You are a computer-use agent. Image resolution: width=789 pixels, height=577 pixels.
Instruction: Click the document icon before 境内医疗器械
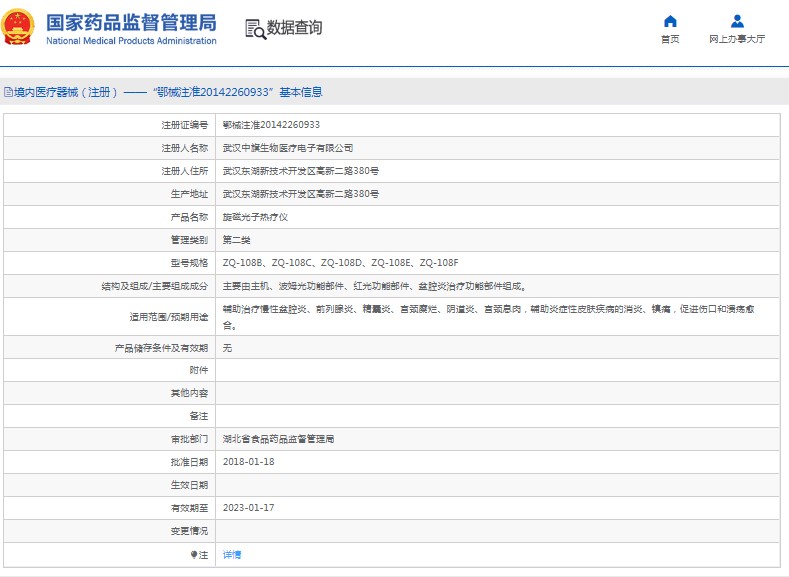point(8,92)
